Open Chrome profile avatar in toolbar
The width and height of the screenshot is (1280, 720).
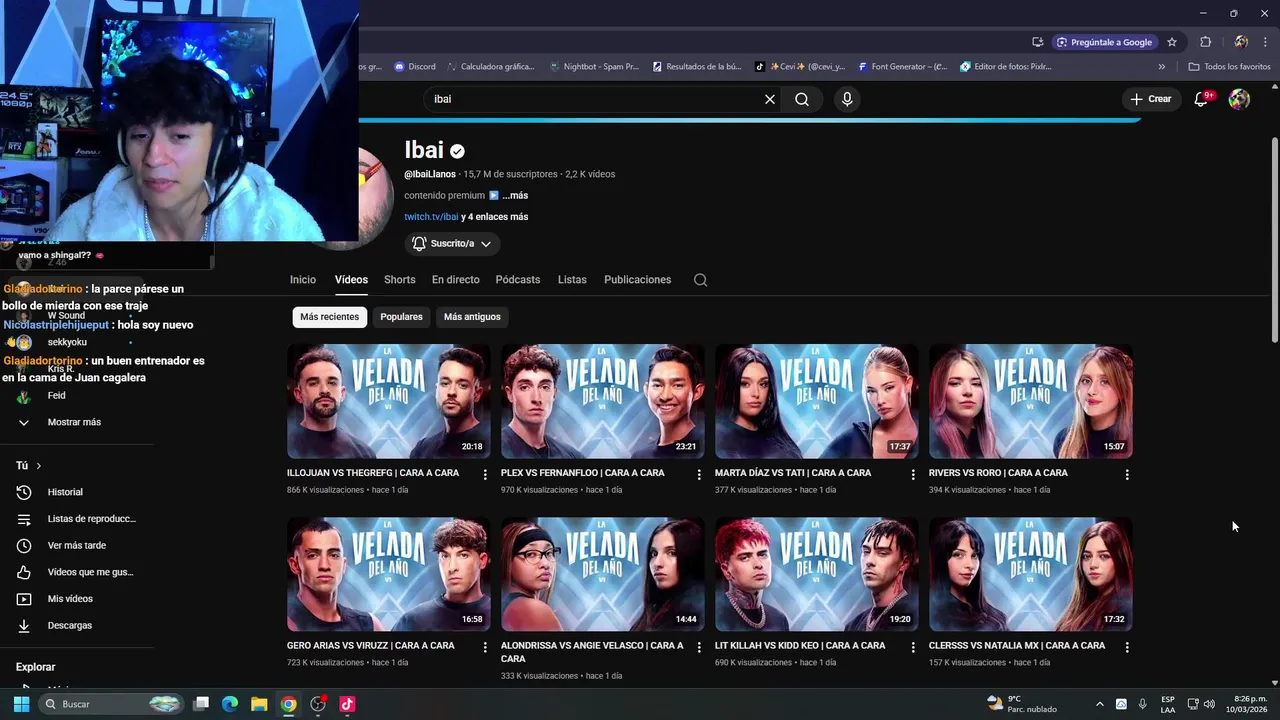tap(1241, 42)
